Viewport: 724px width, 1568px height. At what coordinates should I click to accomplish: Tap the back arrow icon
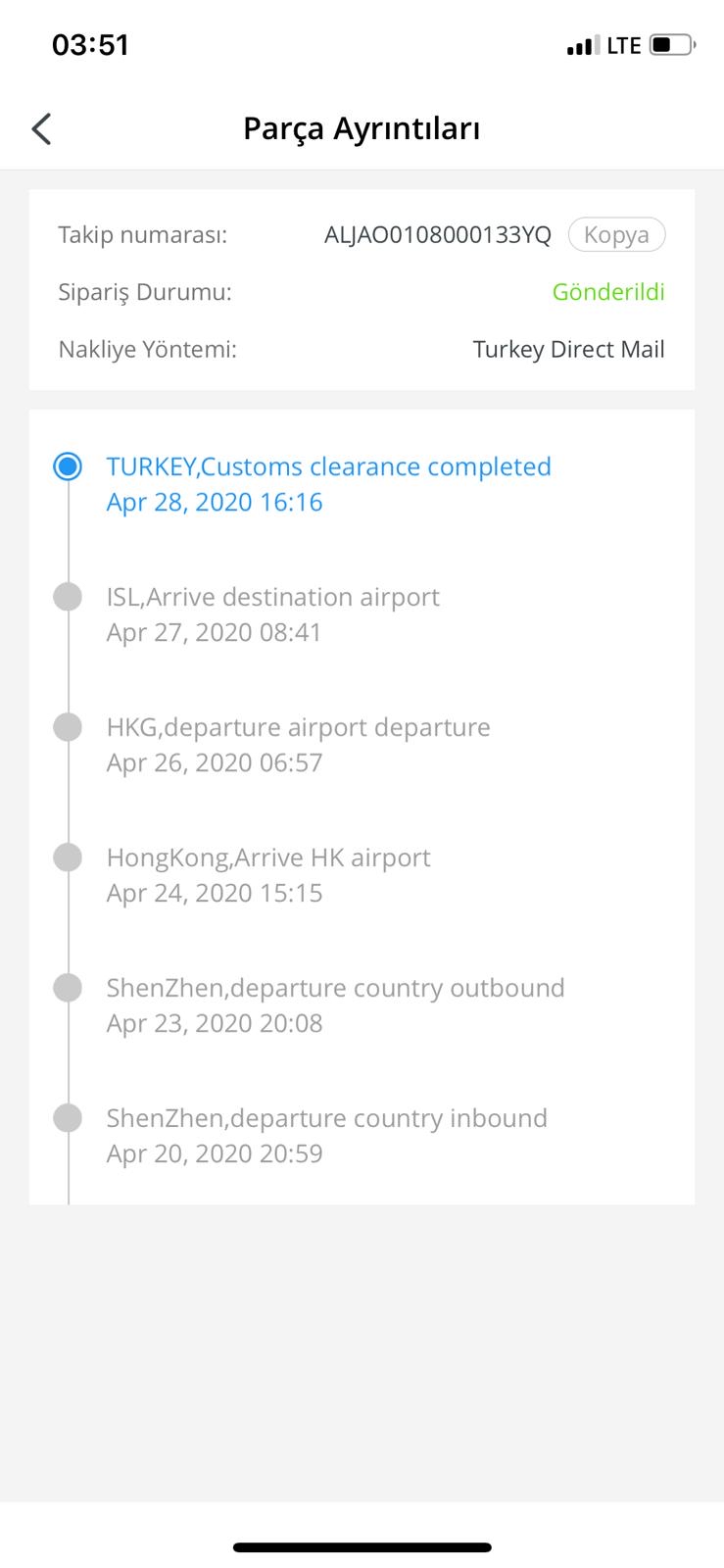41,128
